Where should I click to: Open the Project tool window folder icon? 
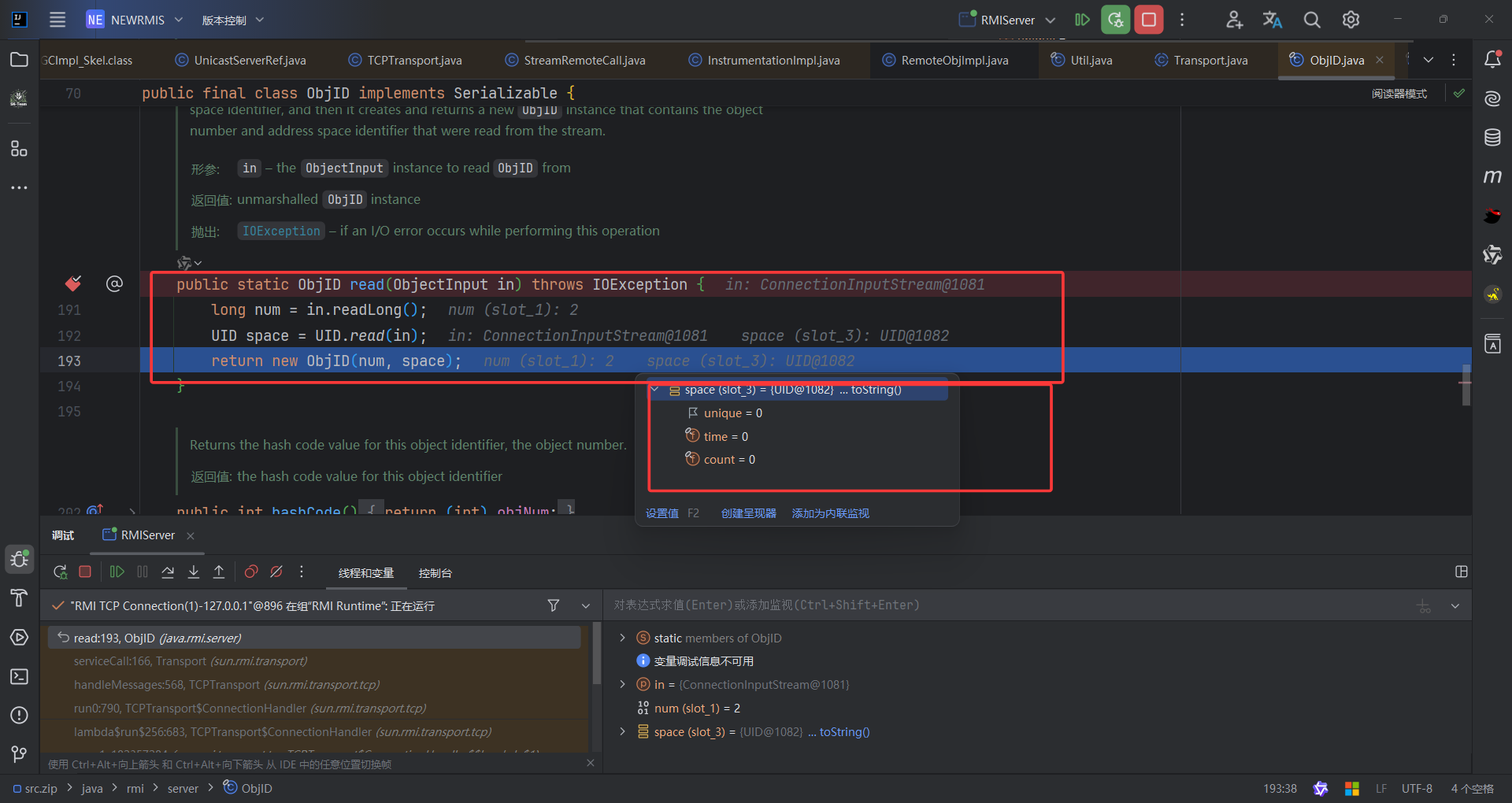pos(19,60)
